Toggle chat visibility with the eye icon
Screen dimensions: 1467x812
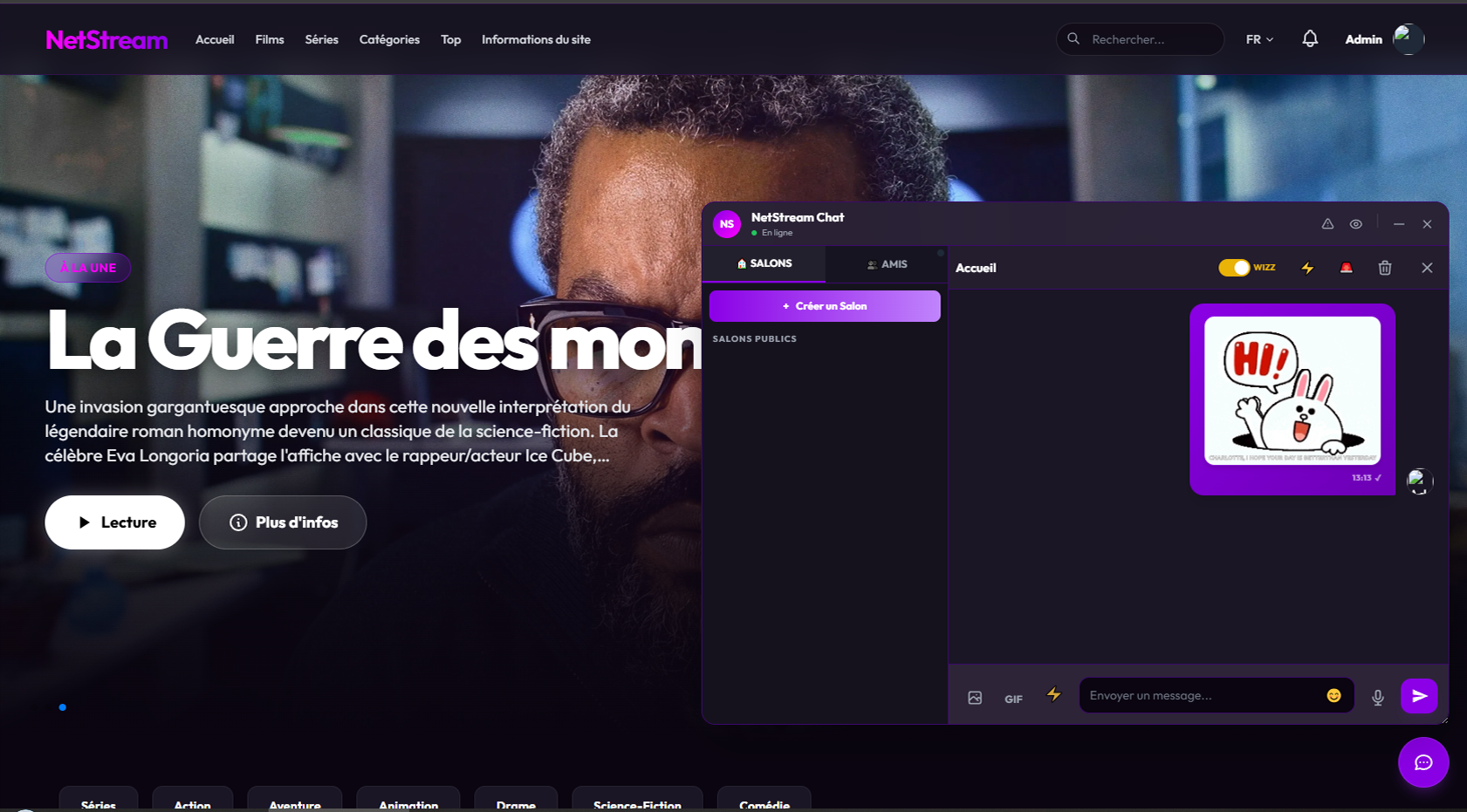pos(1355,224)
